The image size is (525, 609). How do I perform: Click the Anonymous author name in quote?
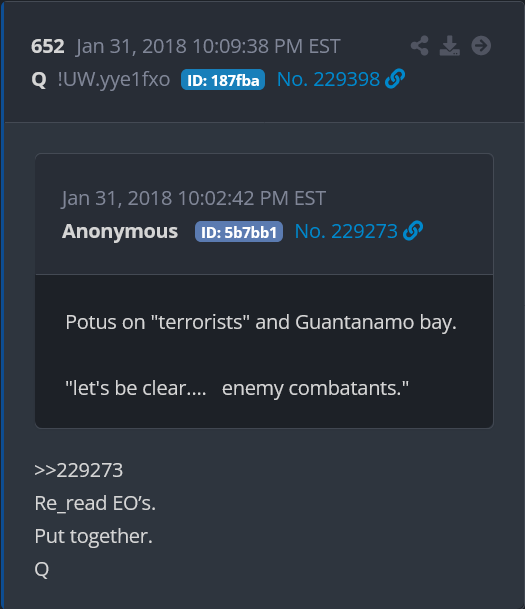coord(120,231)
